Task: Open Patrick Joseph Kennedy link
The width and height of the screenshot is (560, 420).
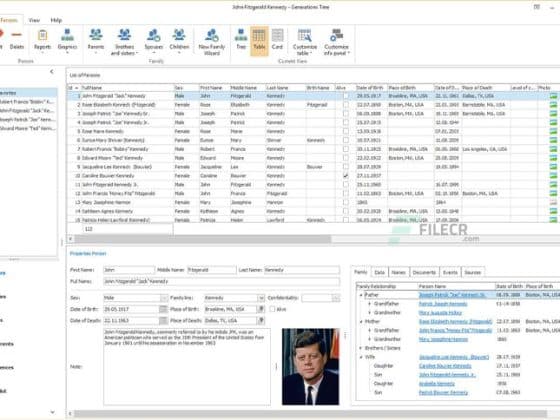Action: (x=443, y=304)
